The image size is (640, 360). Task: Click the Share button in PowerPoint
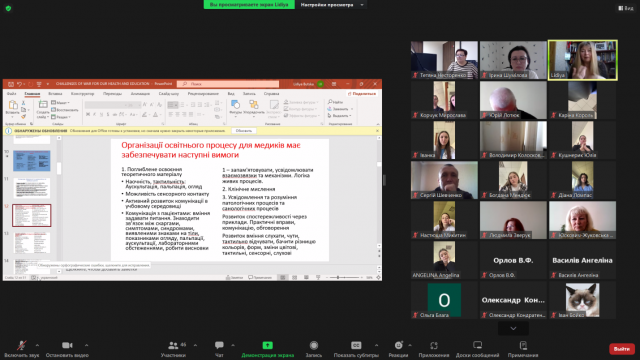click(x=362, y=94)
